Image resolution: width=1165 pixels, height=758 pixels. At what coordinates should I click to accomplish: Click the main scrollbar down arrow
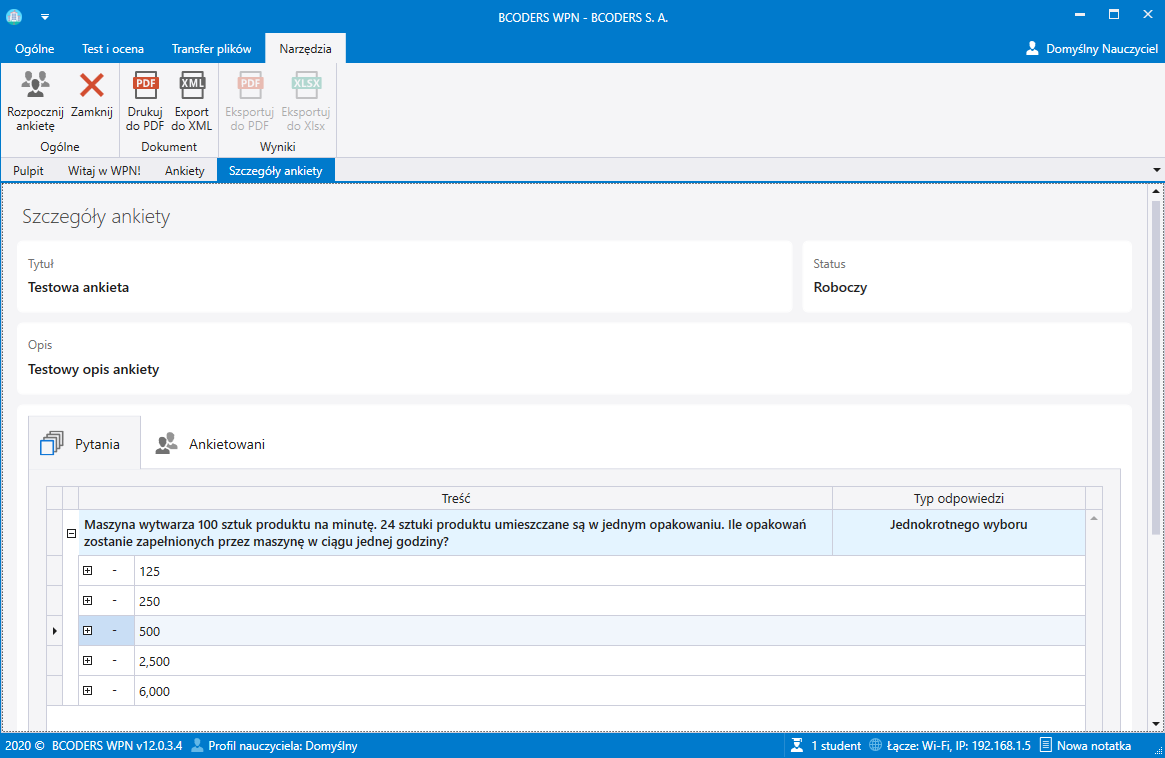point(1155,724)
